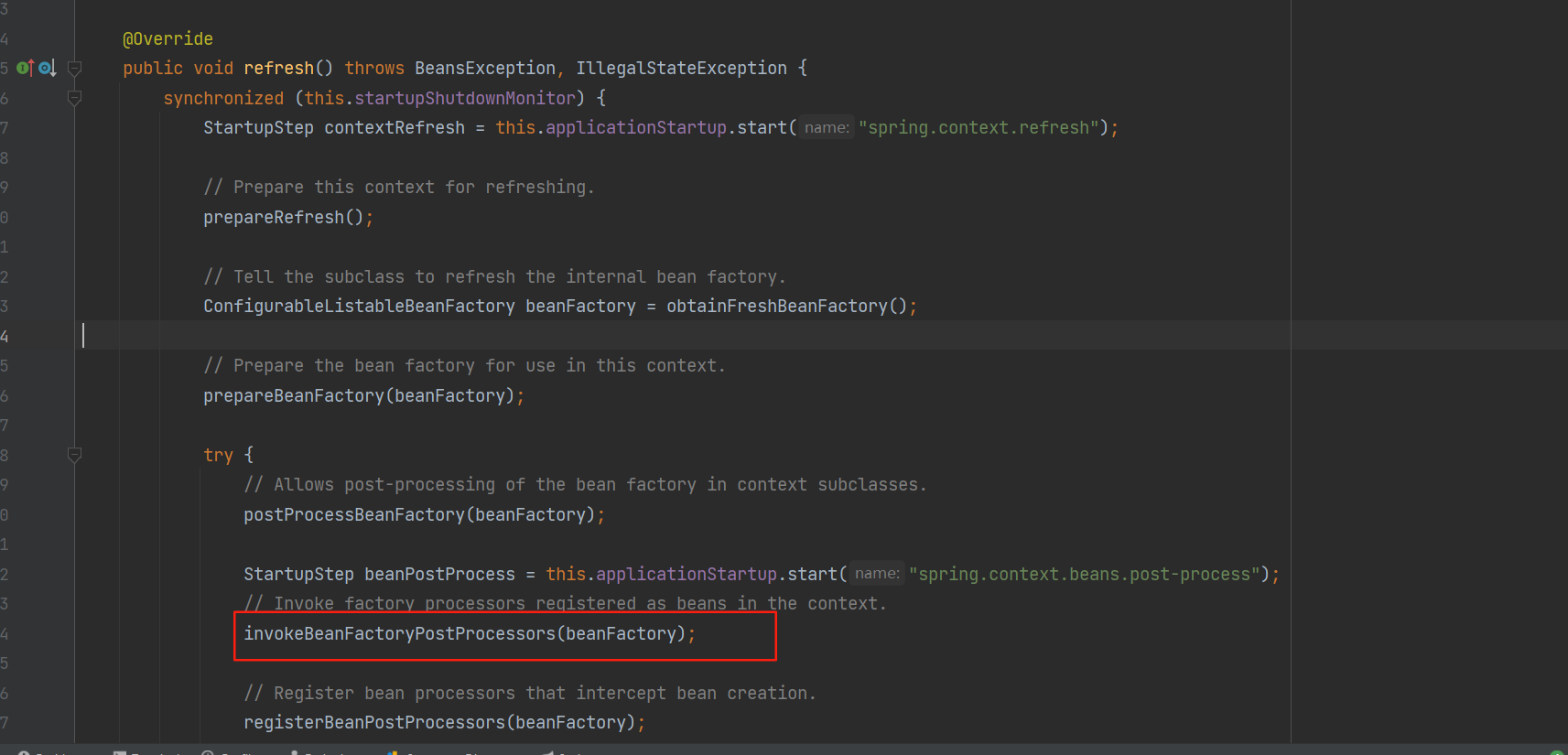Click the name: hint before "spring.context.beans.post-process"
The height and width of the screenshot is (755, 1568).
(877, 574)
